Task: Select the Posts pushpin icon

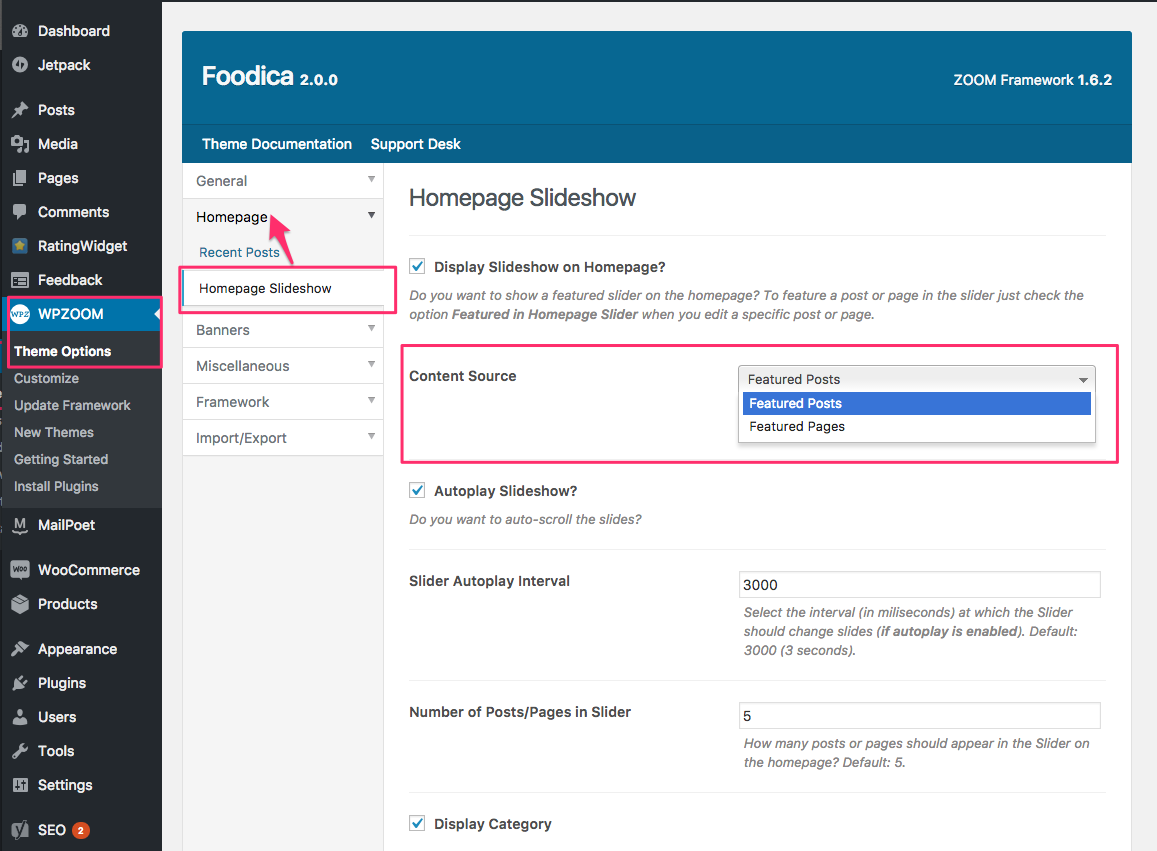Action: coord(20,110)
